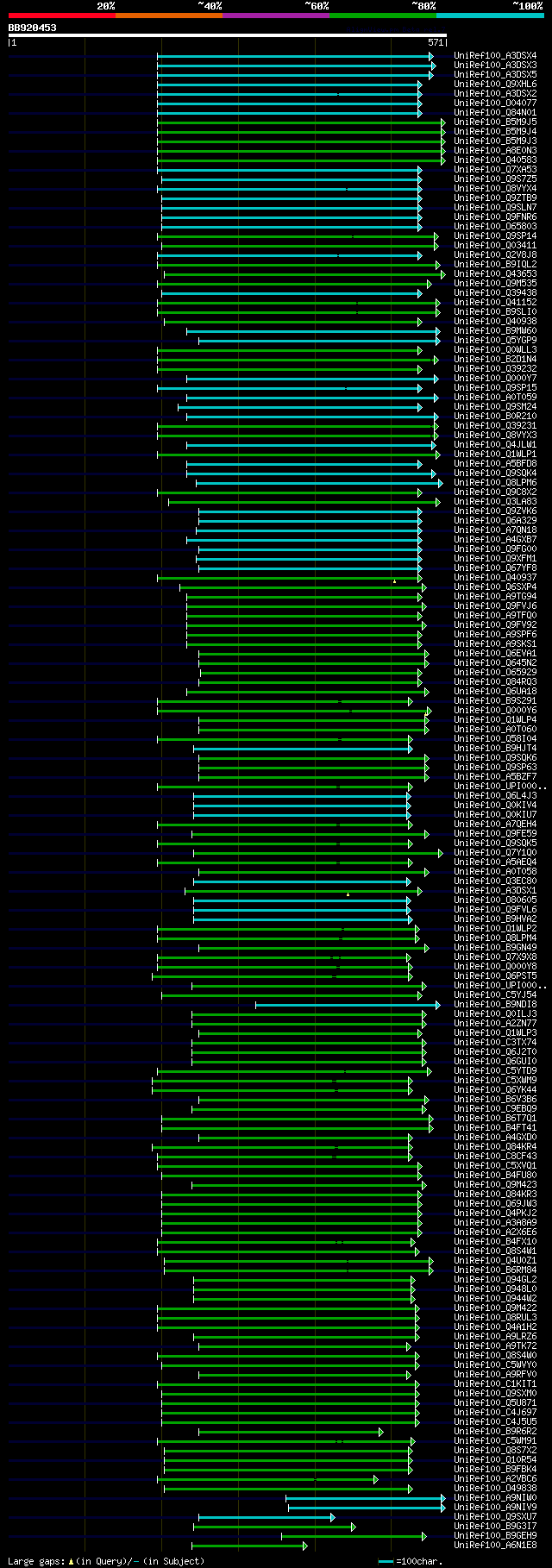Click hit name UniRef100_B9R6R2
This screenshot has height=1568, width=552.
point(495,1432)
